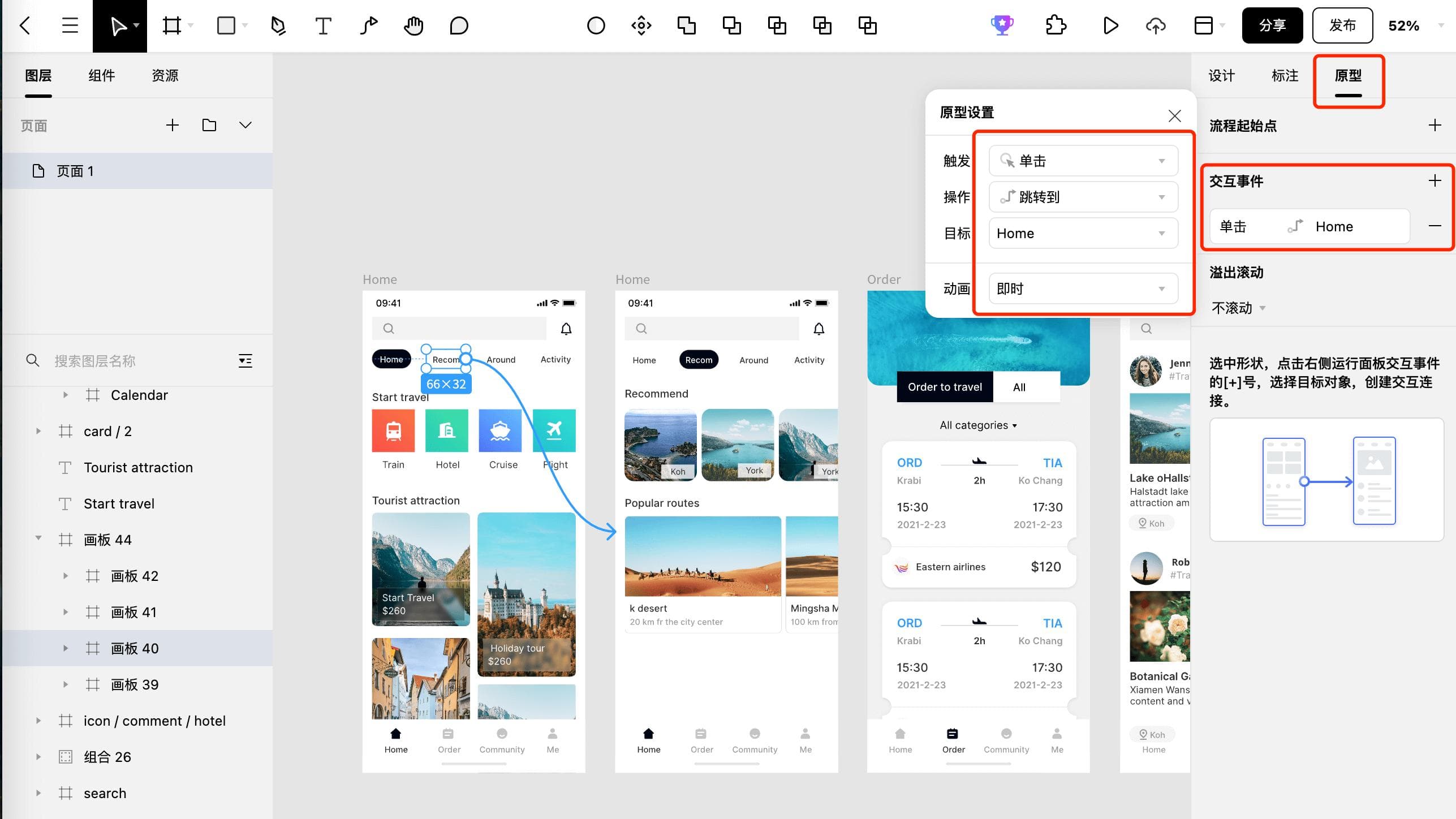The image size is (1456, 819).
Task: Click the purple trophy icon
Action: click(x=1002, y=25)
